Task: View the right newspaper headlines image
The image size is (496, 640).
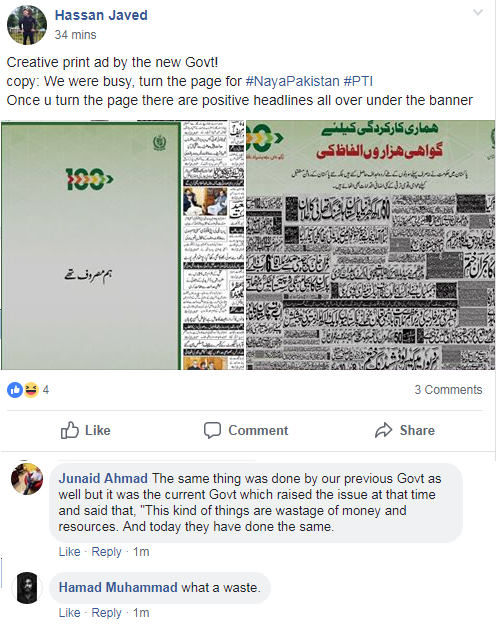Action: coord(371,245)
